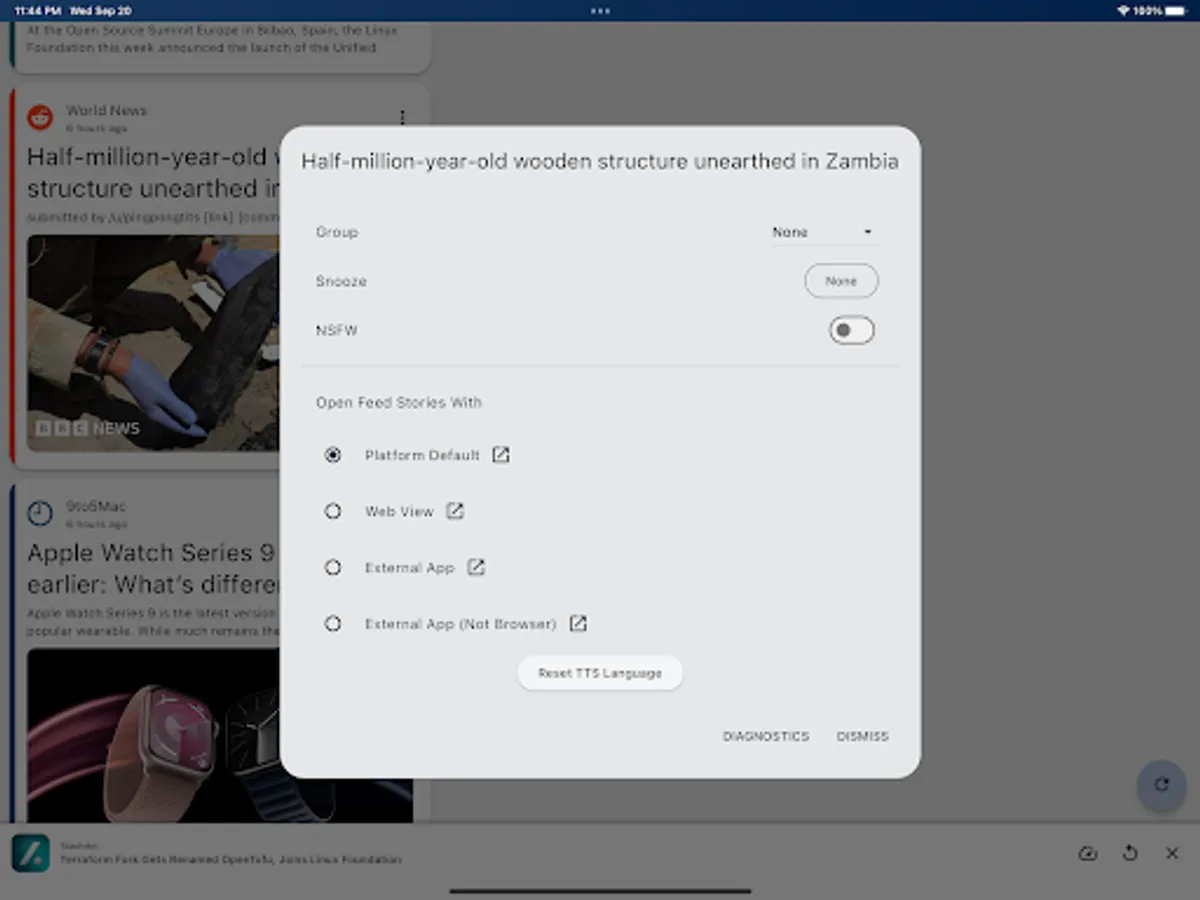Open DIAGNOSTICS from the dialog
1200x900 pixels.
tap(766, 736)
